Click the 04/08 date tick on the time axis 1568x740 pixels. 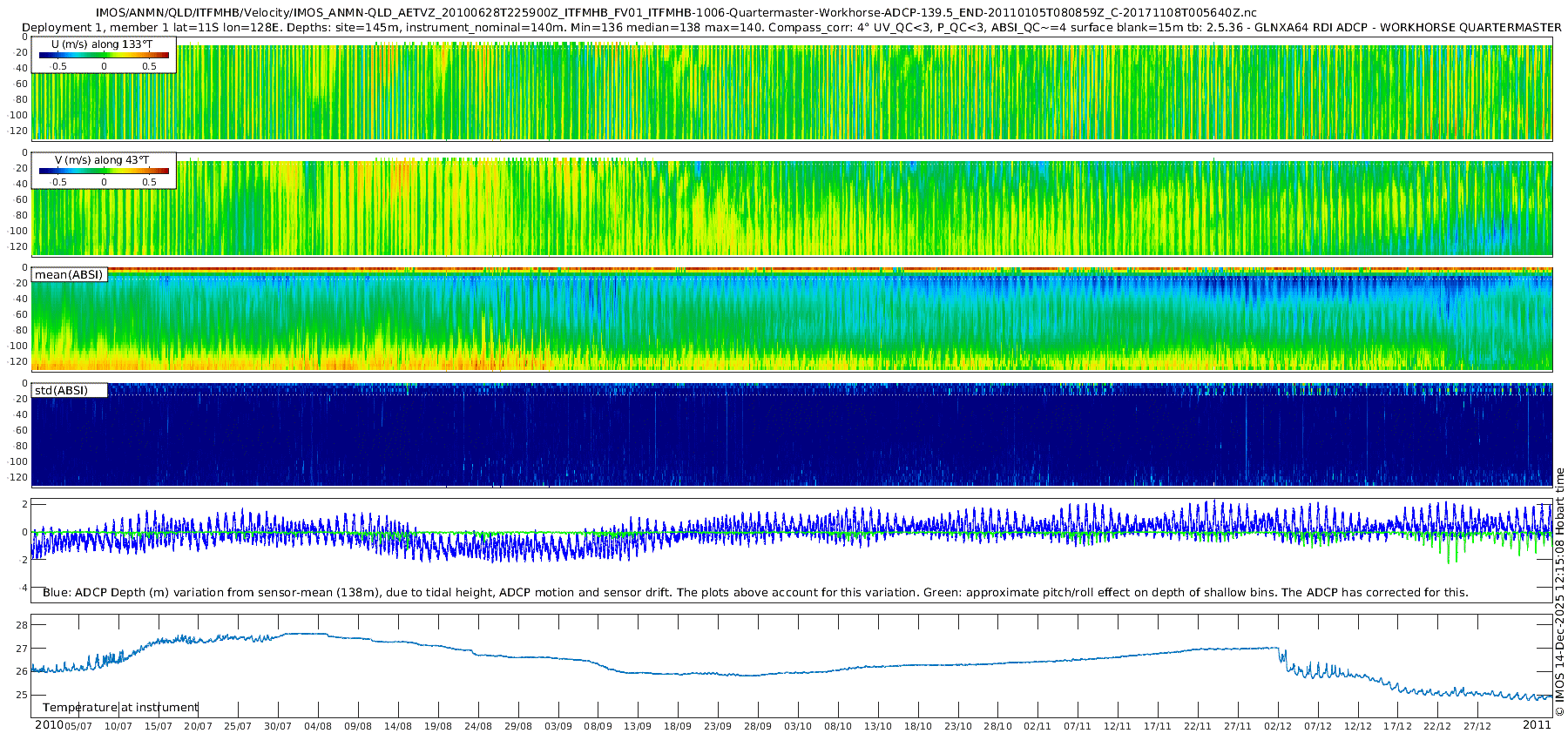pos(318,726)
